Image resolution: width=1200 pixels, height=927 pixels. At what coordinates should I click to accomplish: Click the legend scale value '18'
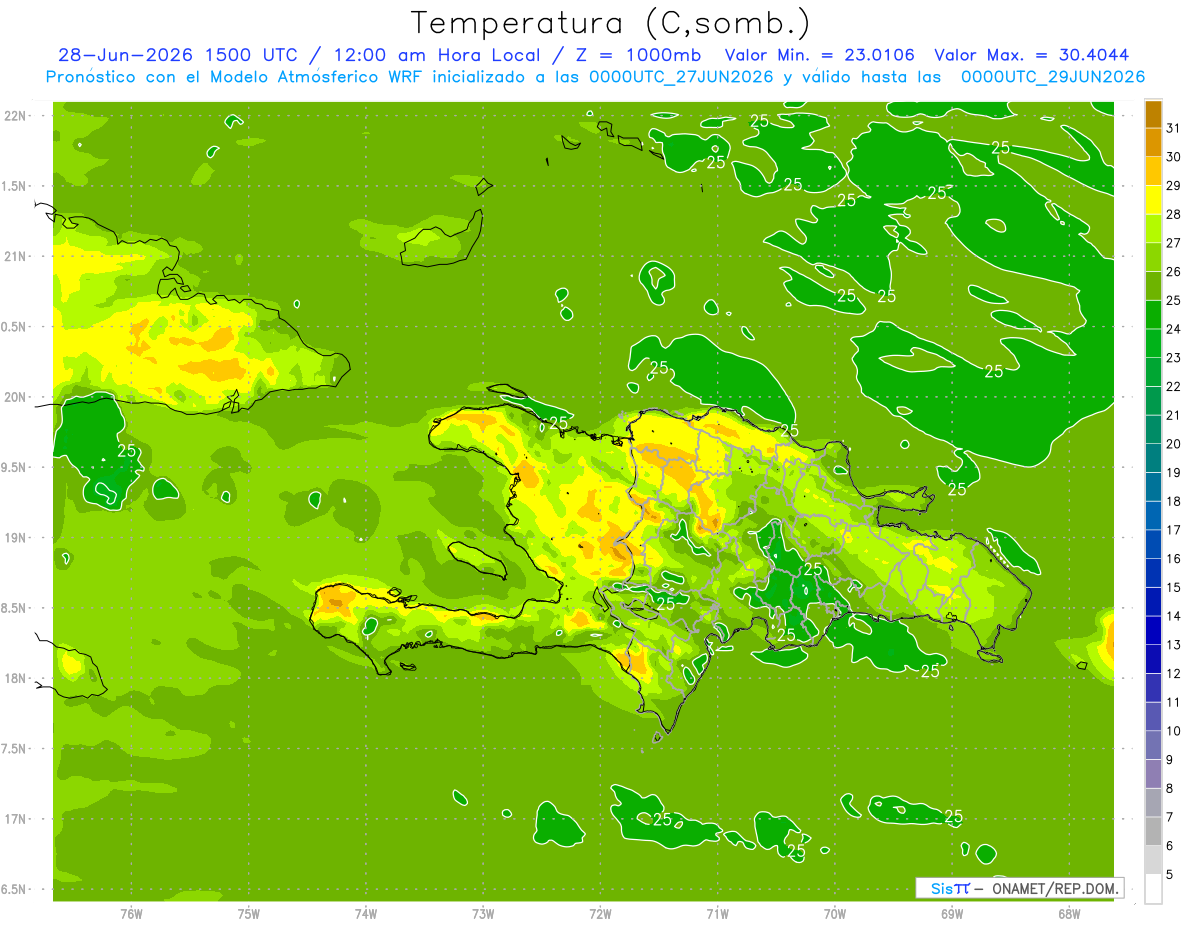pyautogui.click(x=1173, y=501)
